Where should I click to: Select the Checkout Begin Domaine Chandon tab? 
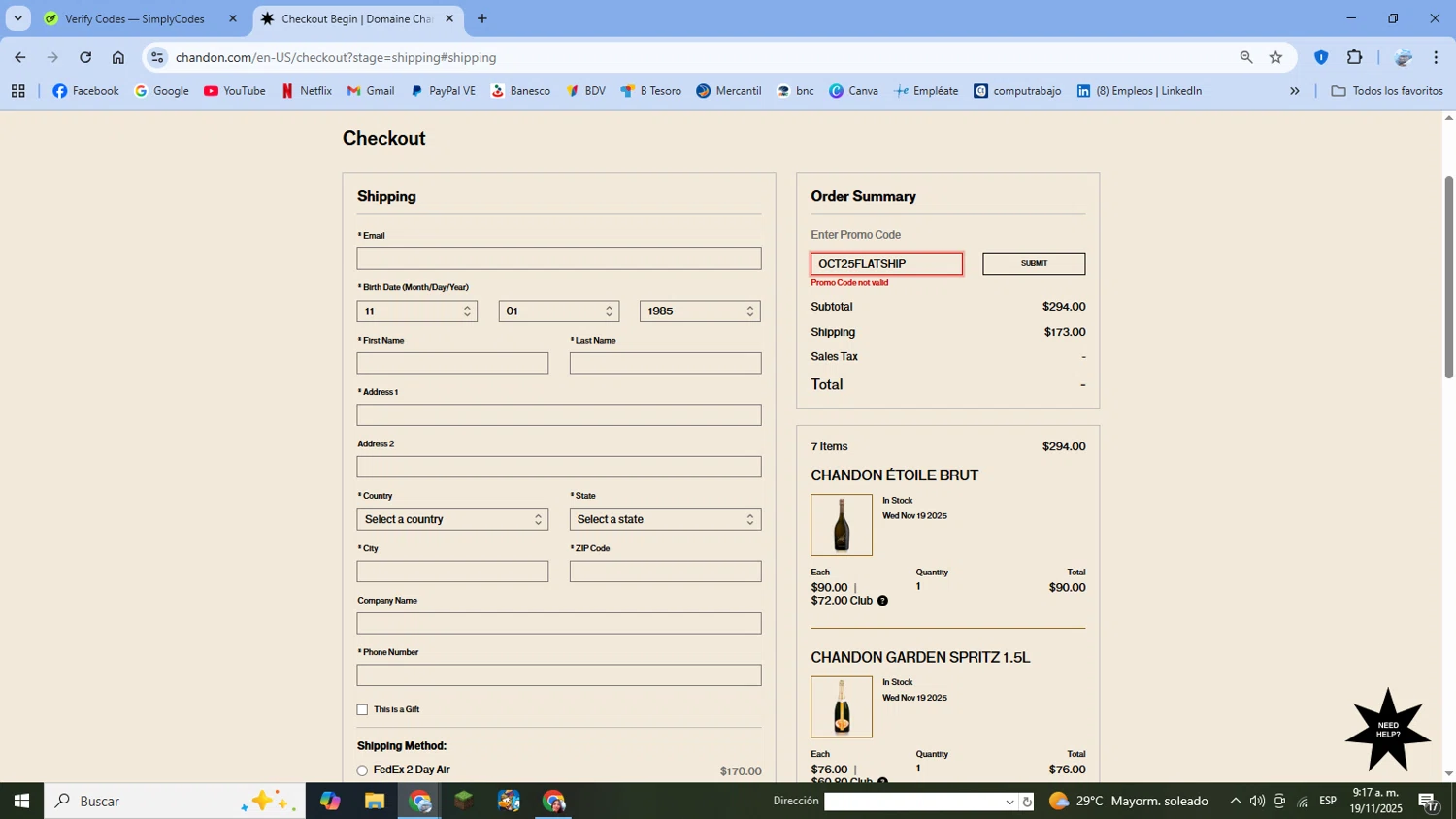357,18
